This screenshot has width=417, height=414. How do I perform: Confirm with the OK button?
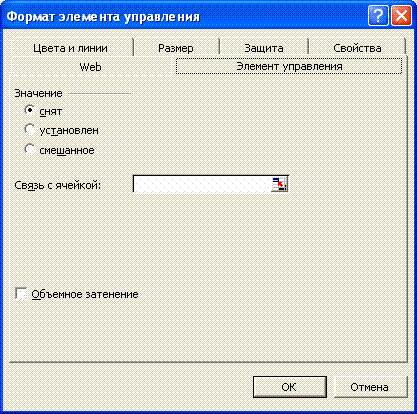(x=289, y=387)
